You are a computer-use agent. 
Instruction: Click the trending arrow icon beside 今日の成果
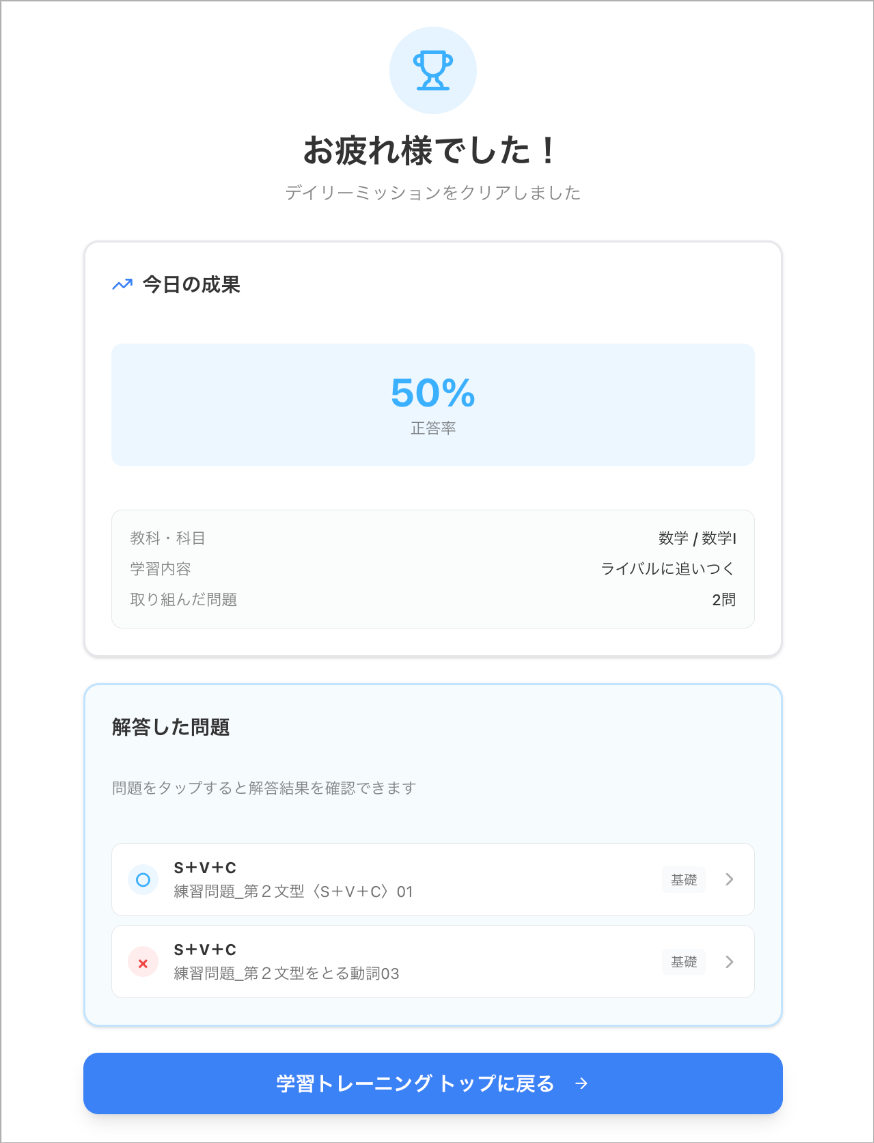coord(122,285)
